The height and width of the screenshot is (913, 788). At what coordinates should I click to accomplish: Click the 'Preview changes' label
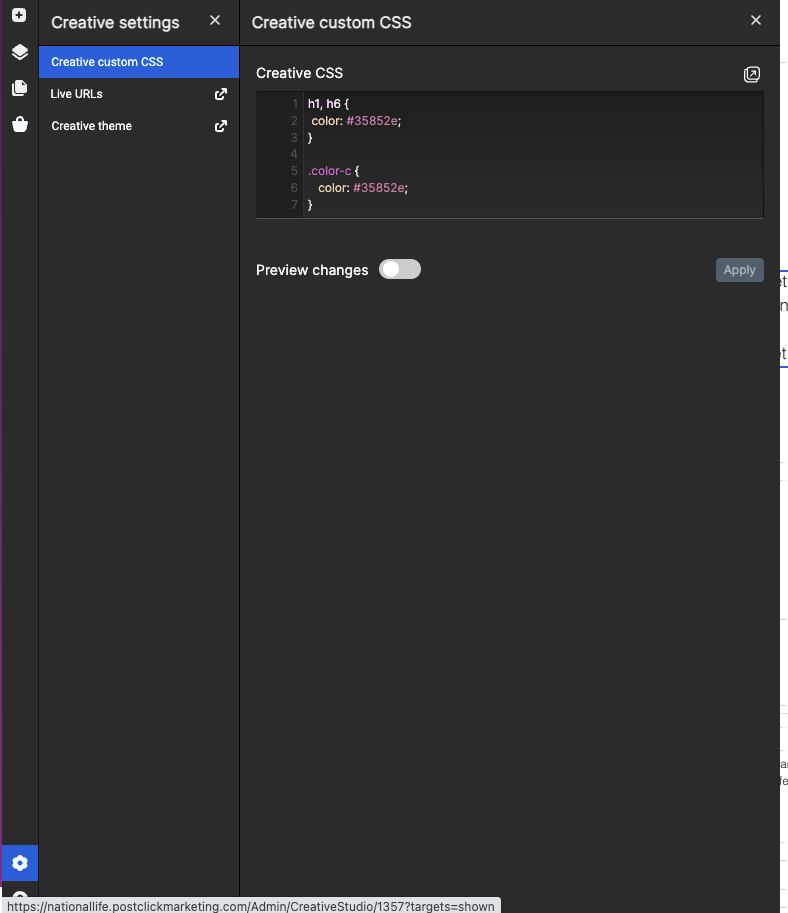coord(312,270)
